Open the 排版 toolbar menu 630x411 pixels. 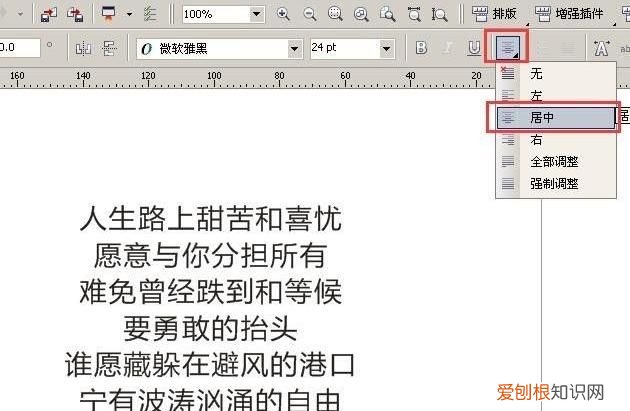(x=494, y=14)
